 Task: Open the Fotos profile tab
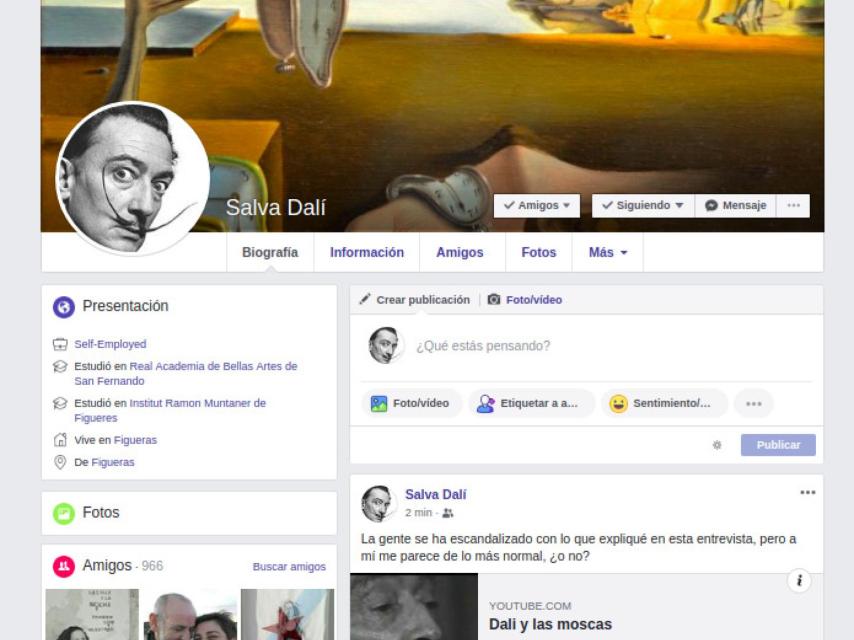coord(539,252)
